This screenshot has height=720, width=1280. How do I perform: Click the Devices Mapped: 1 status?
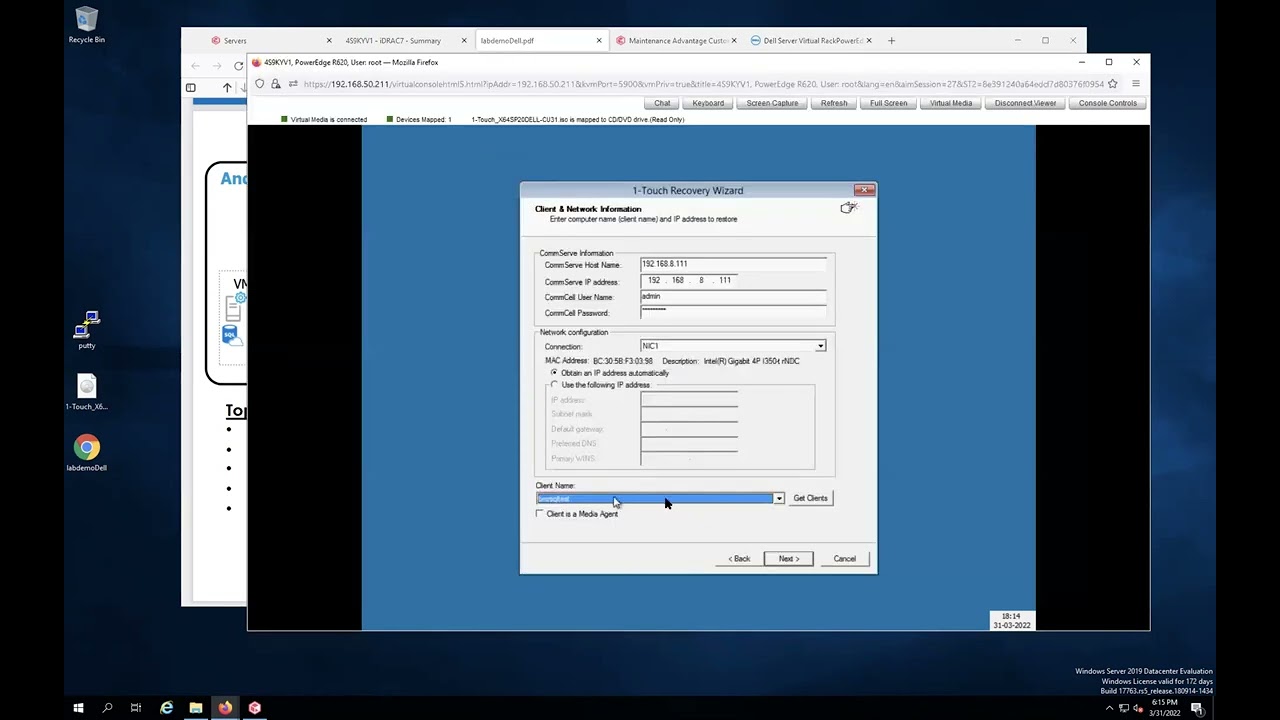(419, 119)
